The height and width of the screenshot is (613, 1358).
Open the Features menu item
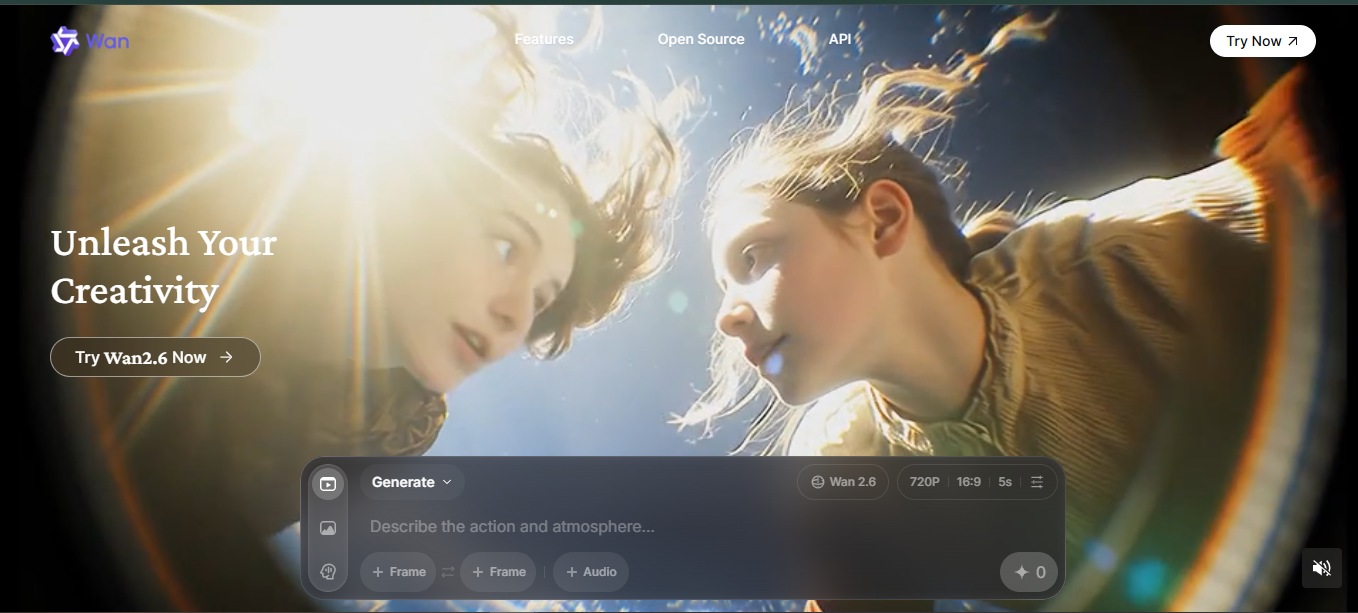point(544,39)
